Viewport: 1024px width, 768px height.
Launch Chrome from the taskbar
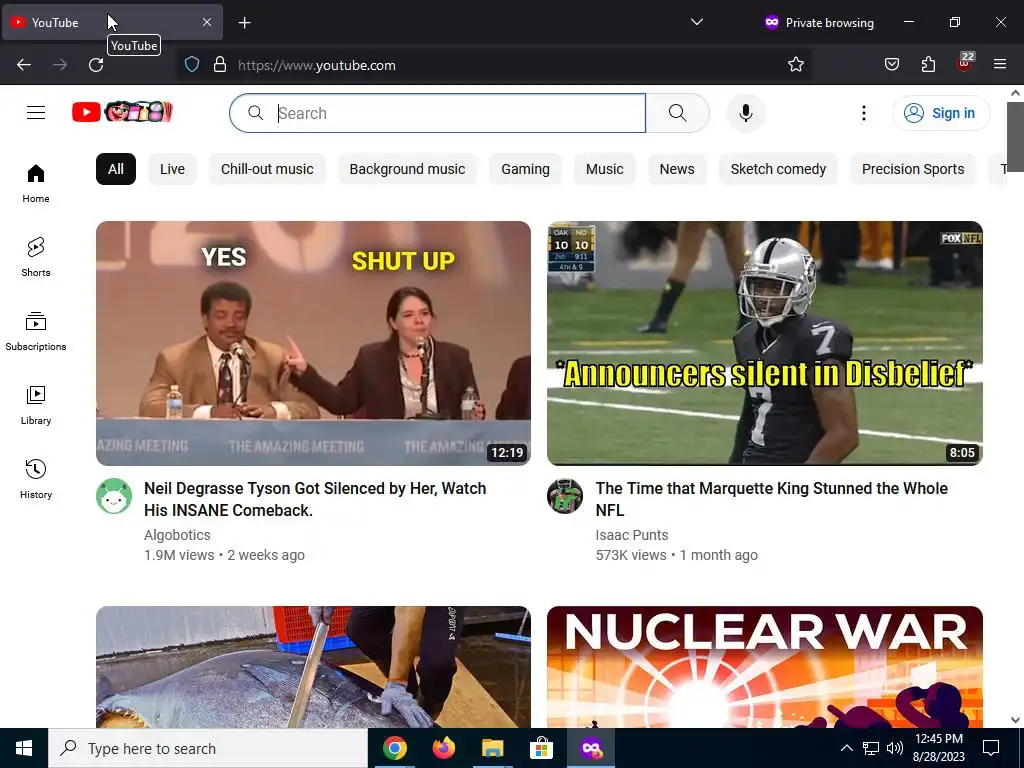pyautogui.click(x=394, y=748)
